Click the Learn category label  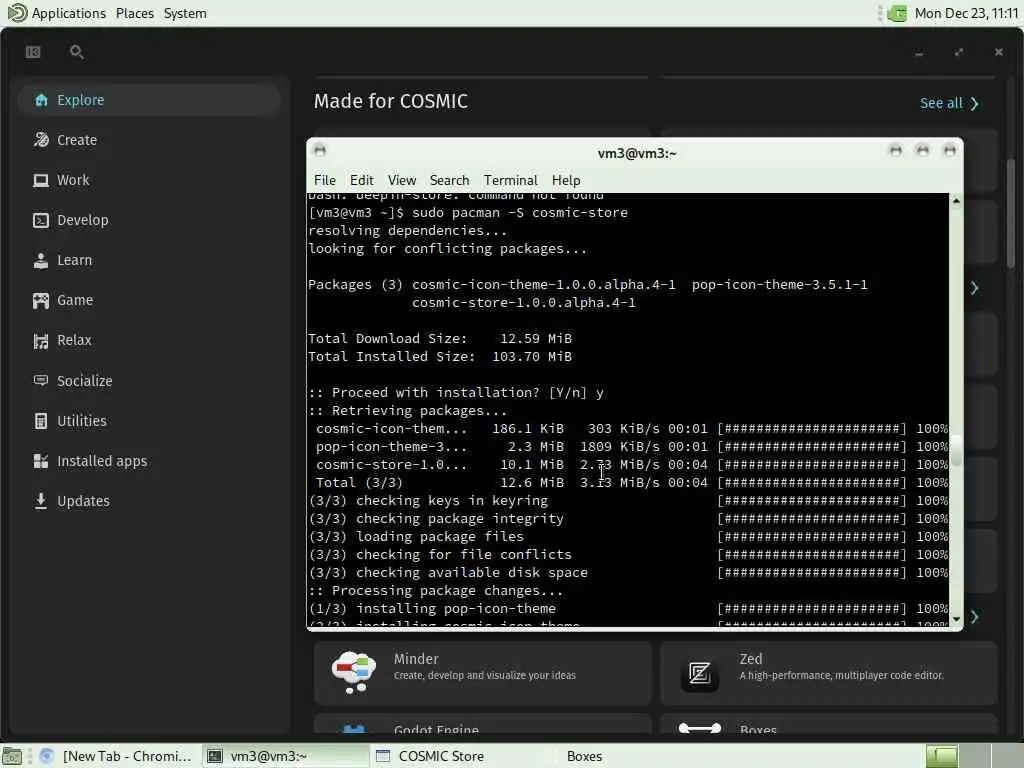point(74,261)
